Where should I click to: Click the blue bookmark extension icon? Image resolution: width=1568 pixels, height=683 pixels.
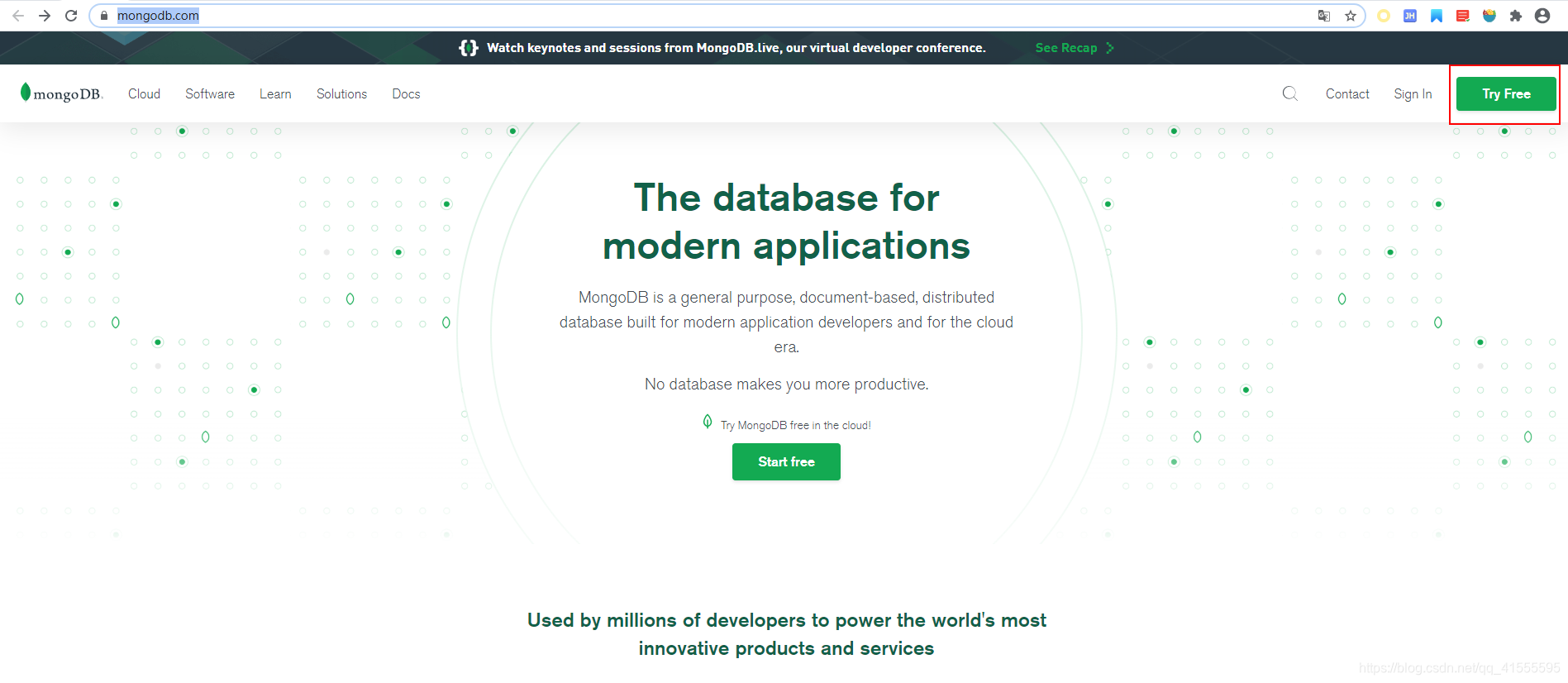tap(1437, 16)
